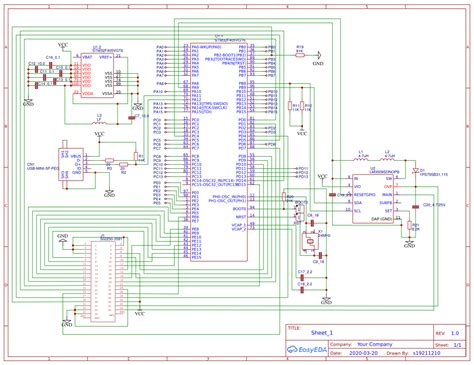This screenshot has height=365, width=474.
Task: Select capacitor C18_2.2
Action: point(302,289)
